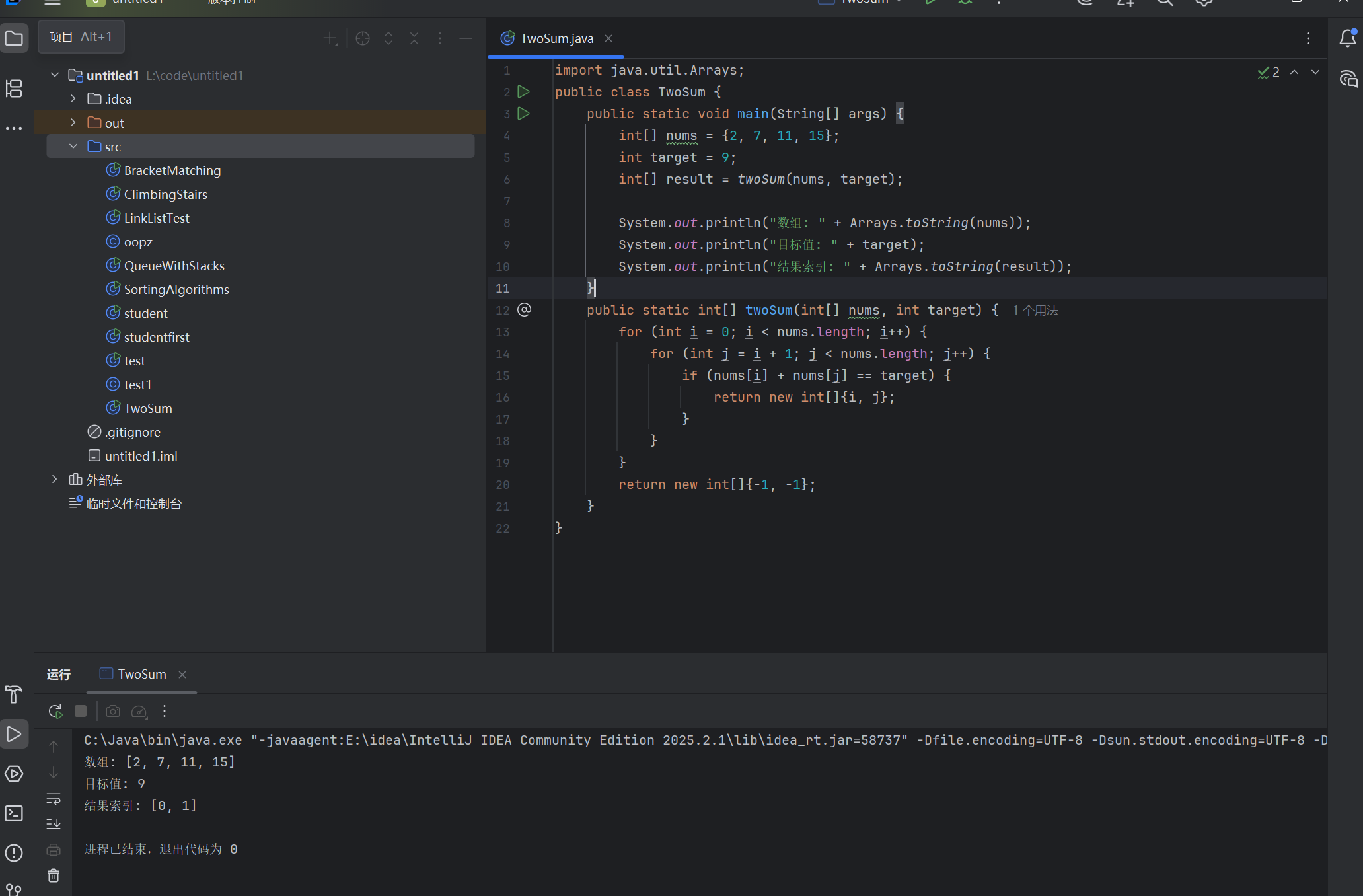Expand the .idea folder
Image resolution: width=1363 pixels, height=896 pixels.
pyautogui.click(x=73, y=98)
